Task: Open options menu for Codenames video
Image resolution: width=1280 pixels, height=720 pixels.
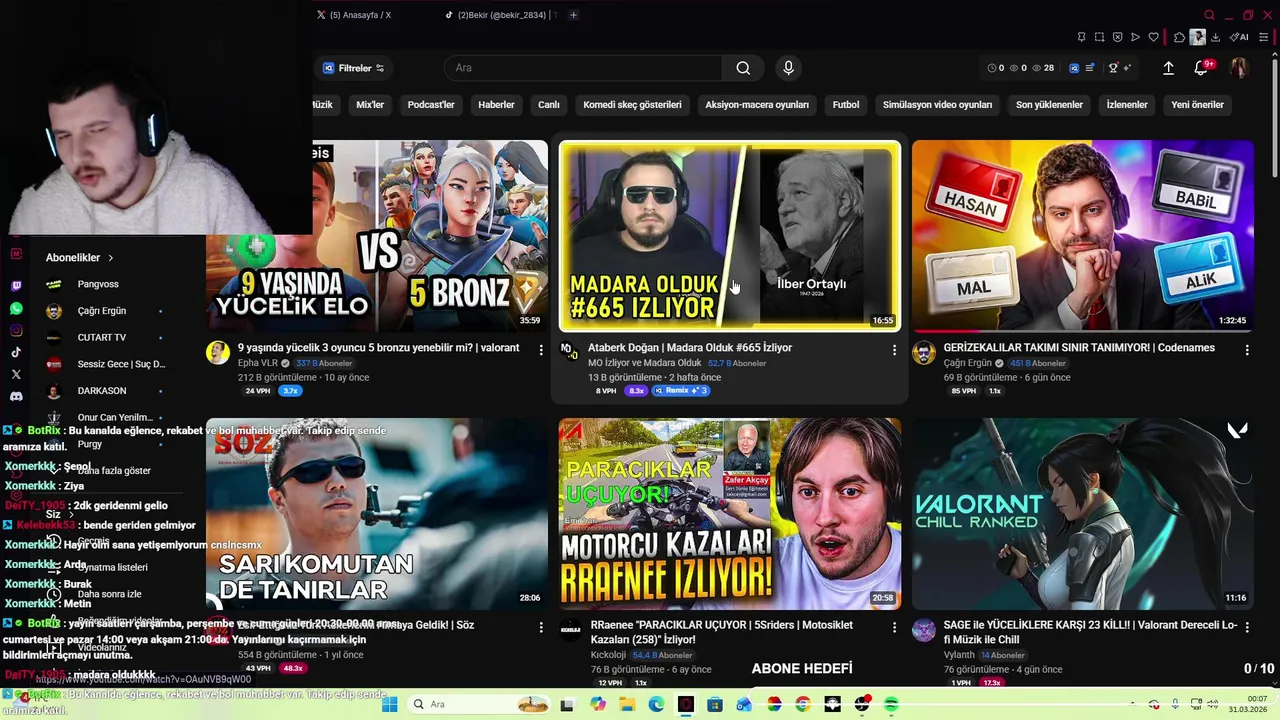Action: 1247,350
